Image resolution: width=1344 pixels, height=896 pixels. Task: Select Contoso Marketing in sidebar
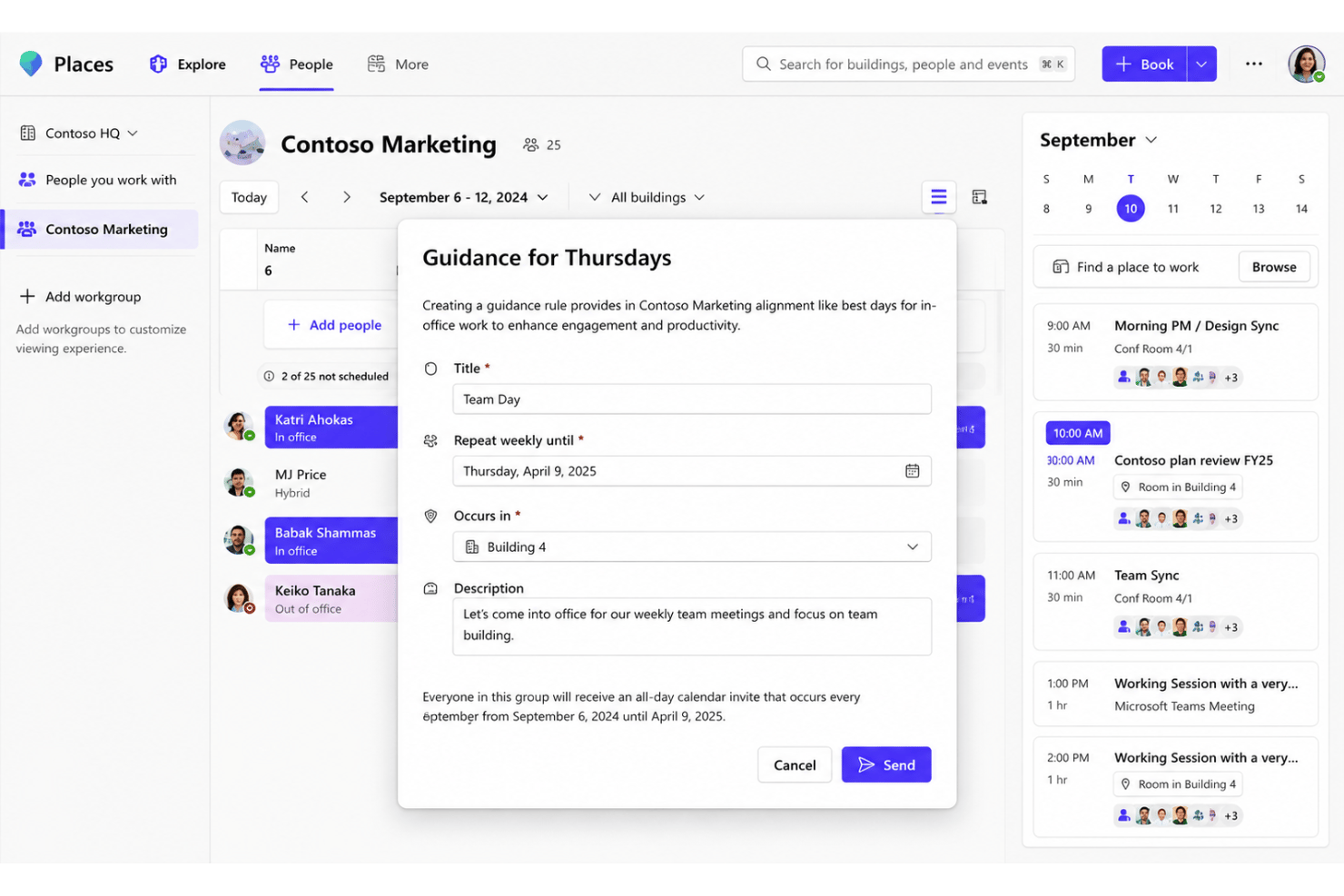point(100,230)
